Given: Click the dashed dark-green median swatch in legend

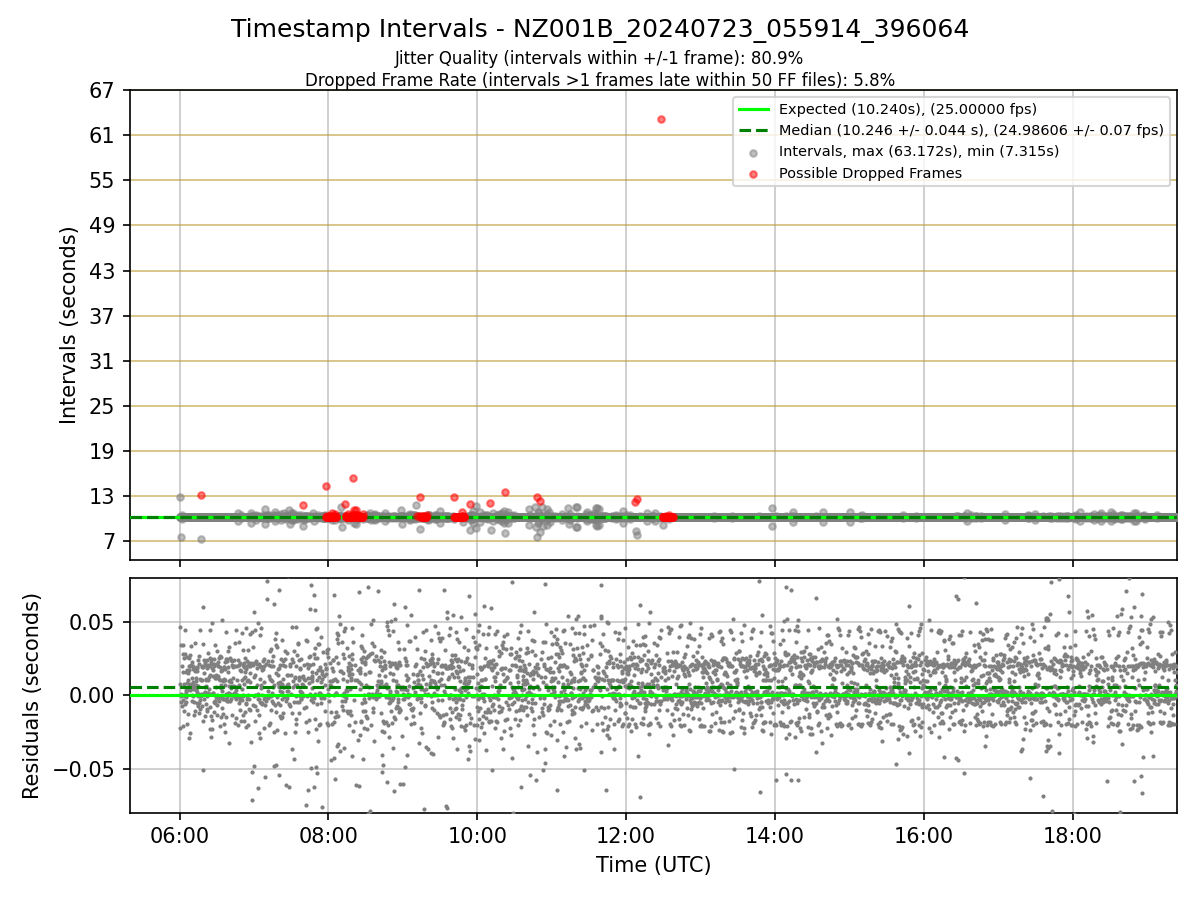Looking at the screenshot, I should tap(754, 130).
